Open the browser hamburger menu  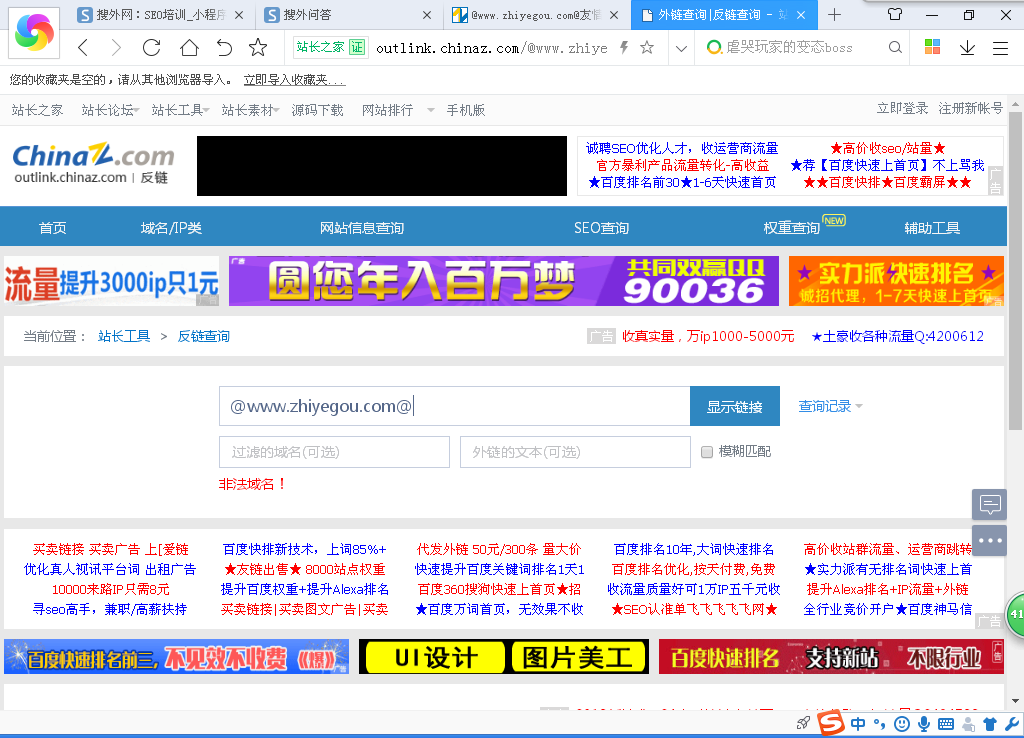point(1000,48)
